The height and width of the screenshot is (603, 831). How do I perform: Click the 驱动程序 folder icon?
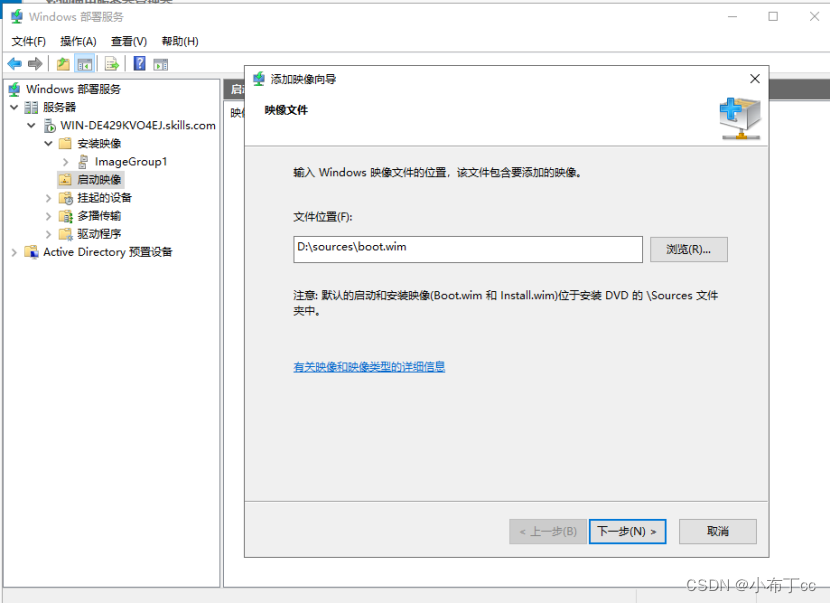[x=66, y=234]
